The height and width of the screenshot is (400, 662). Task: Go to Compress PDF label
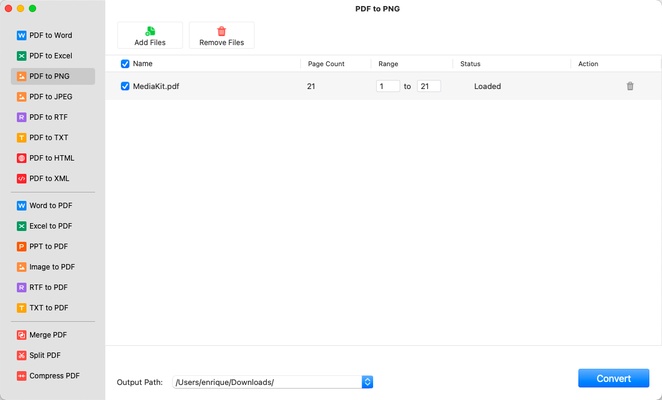point(54,376)
